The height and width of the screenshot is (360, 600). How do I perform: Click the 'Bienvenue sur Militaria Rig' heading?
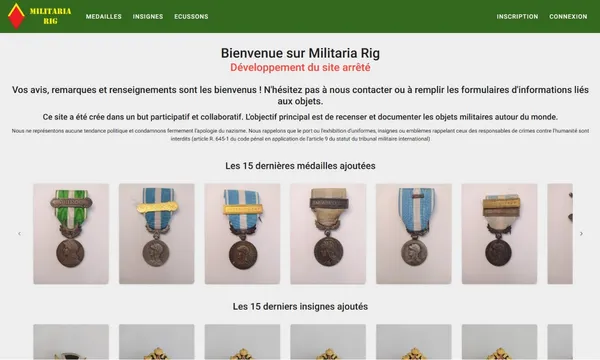click(x=300, y=53)
